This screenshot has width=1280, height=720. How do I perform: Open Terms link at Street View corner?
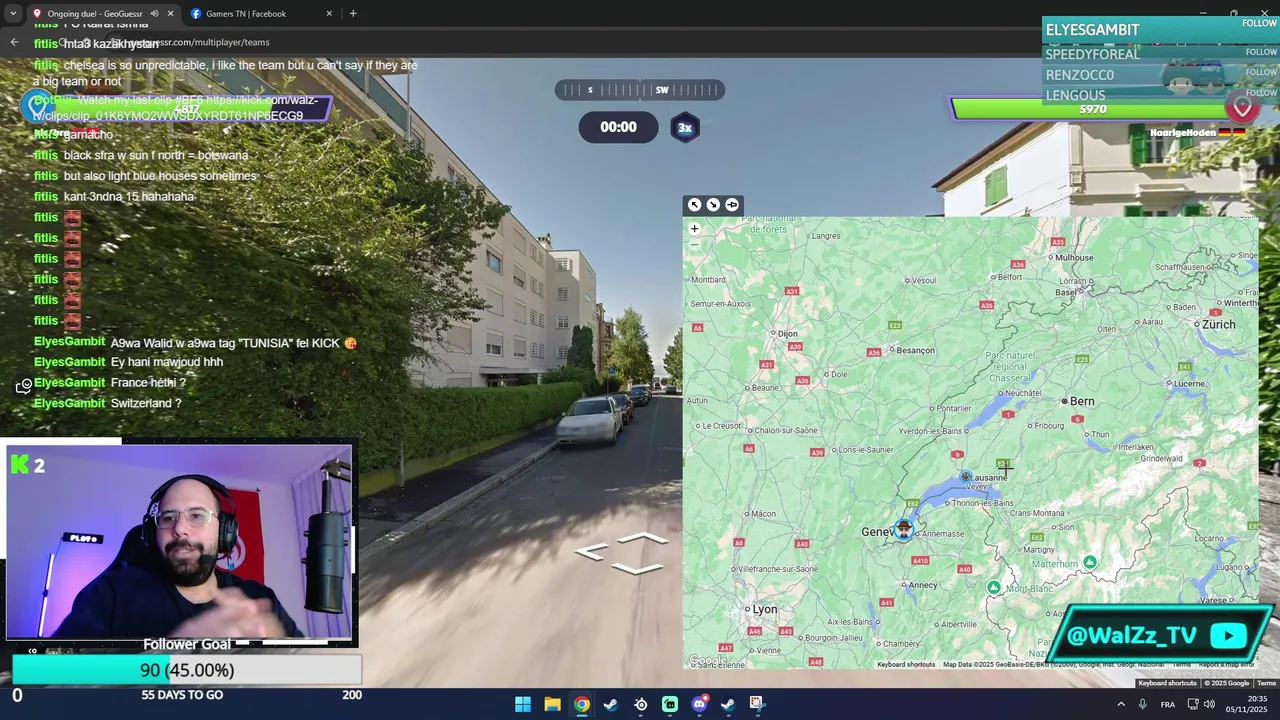(x=1267, y=683)
